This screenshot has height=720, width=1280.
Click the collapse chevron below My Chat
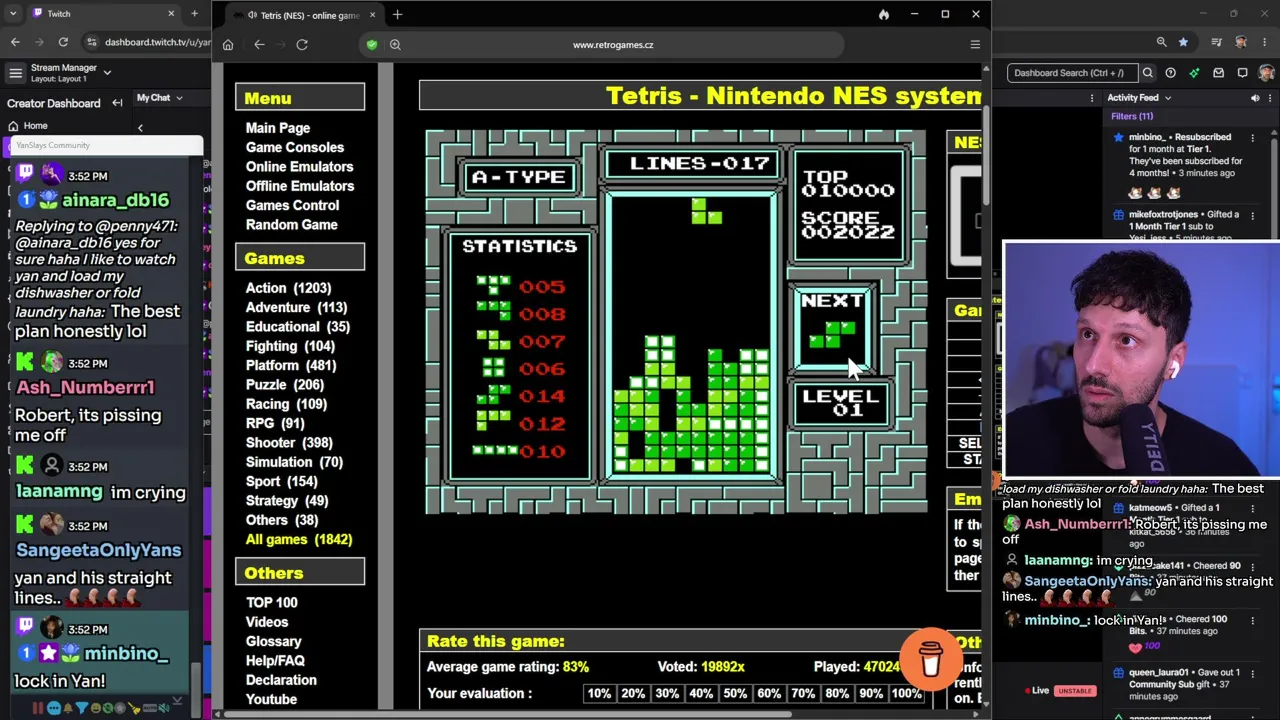140,128
